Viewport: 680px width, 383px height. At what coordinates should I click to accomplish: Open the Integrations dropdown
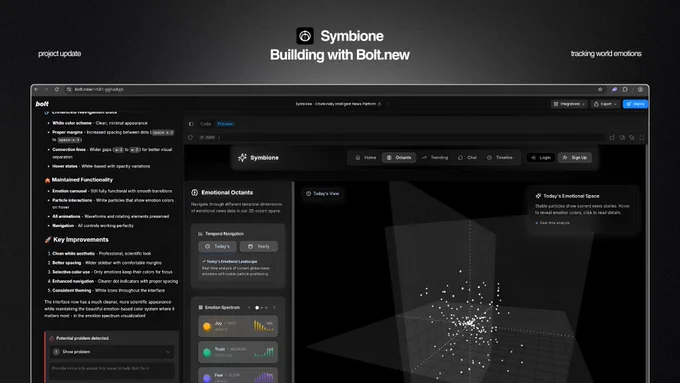click(x=569, y=104)
